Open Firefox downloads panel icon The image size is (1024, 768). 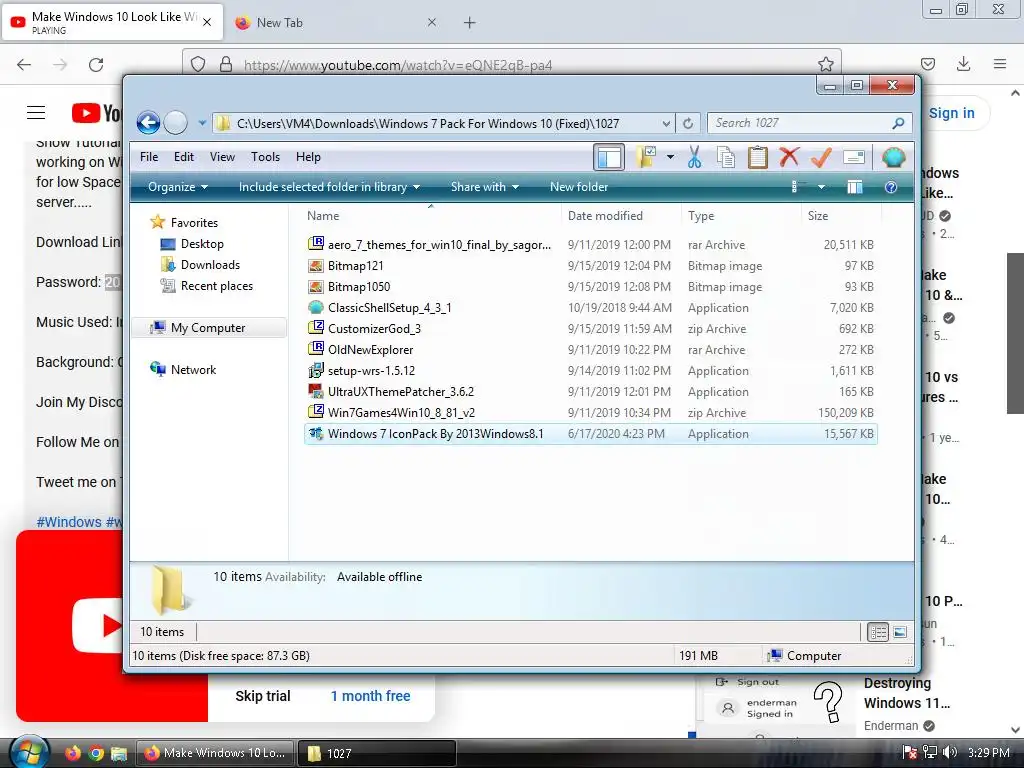(x=963, y=64)
